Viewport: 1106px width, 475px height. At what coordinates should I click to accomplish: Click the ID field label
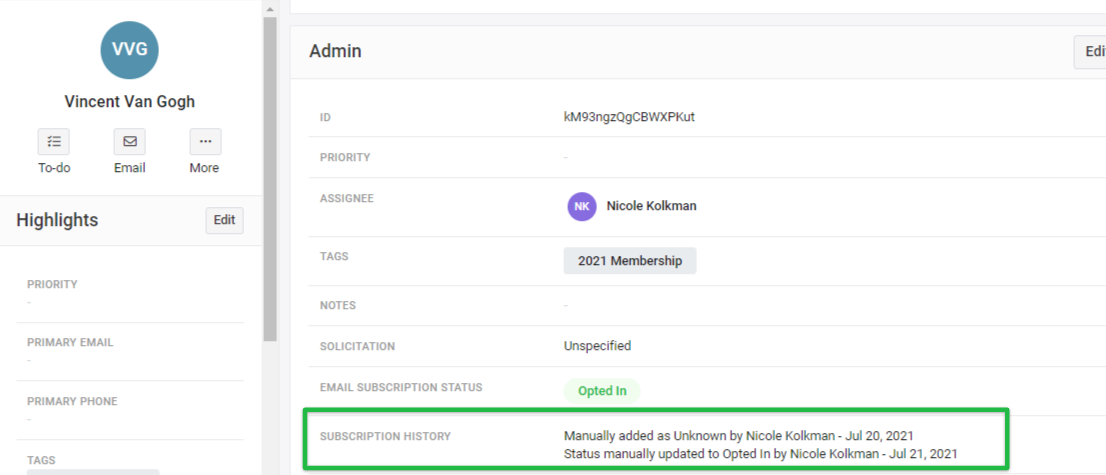tap(326, 117)
